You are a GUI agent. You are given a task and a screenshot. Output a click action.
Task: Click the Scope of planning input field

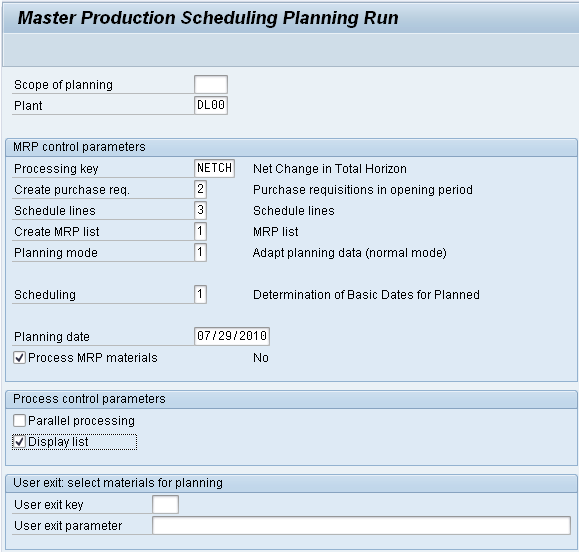tap(211, 85)
